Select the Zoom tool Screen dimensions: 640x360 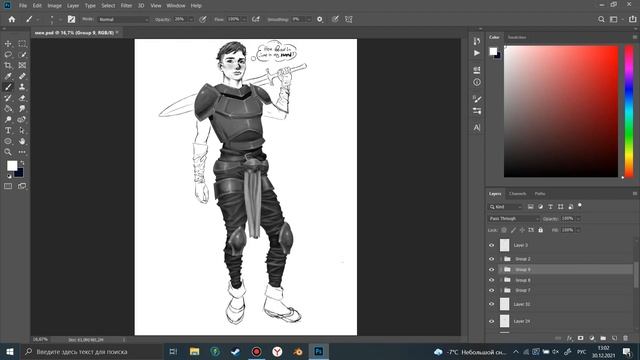tap(8, 152)
